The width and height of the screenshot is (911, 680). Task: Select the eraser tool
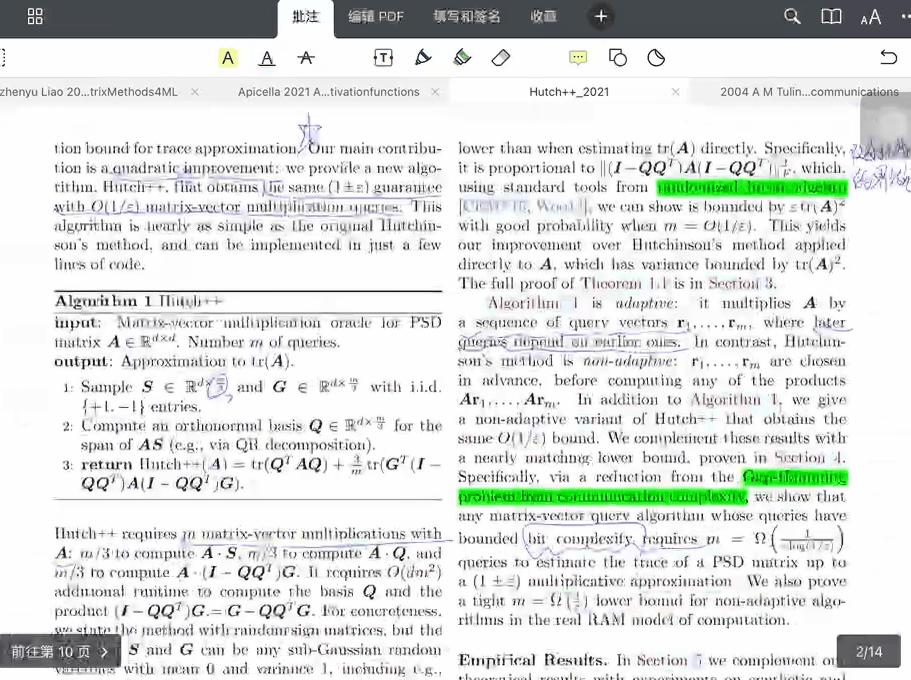(500, 58)
